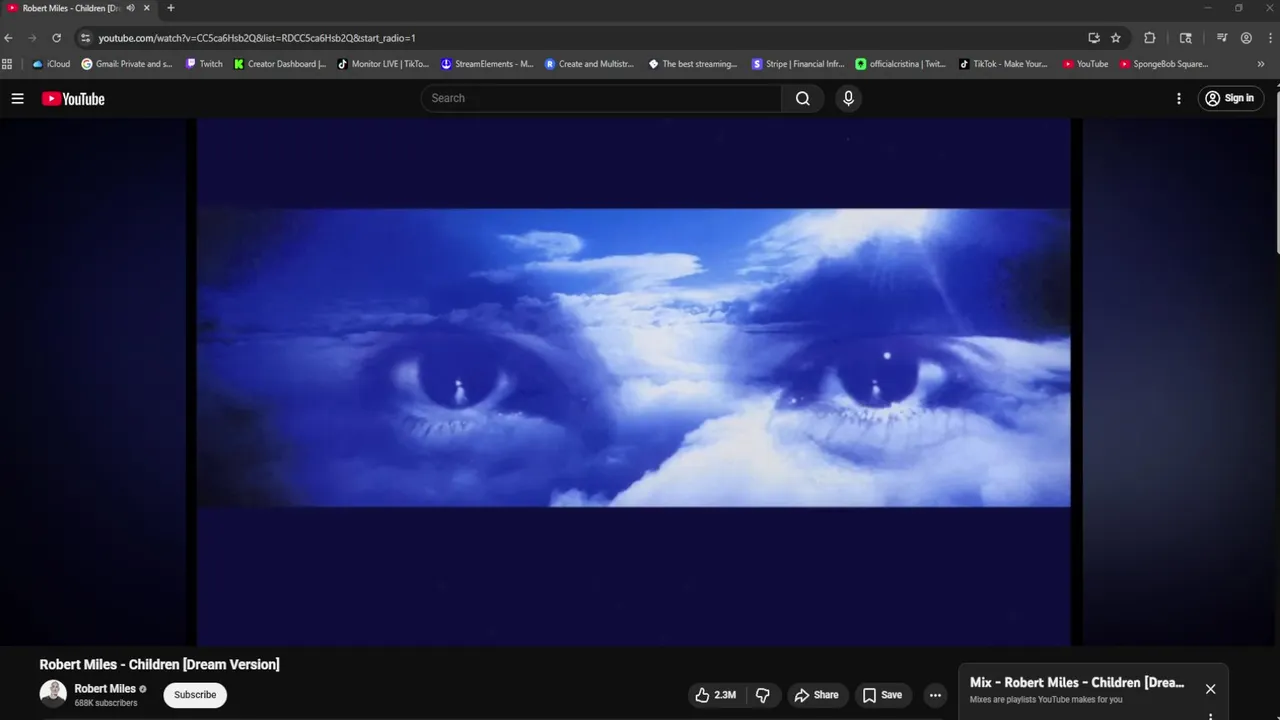Mute the tab via speaker icon
The width and height of the screenshot is (1280, 720).
tap(130, 8)
